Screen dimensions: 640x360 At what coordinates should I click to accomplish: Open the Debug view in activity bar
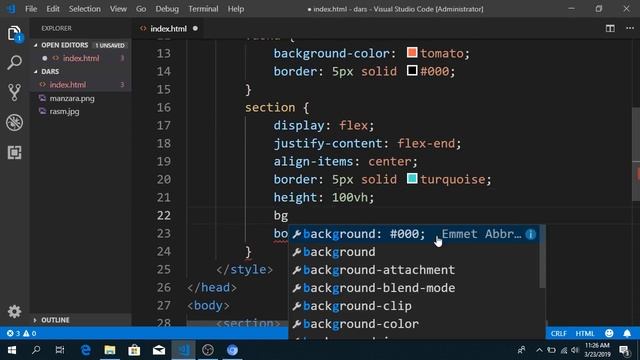[x=14, y=122]
